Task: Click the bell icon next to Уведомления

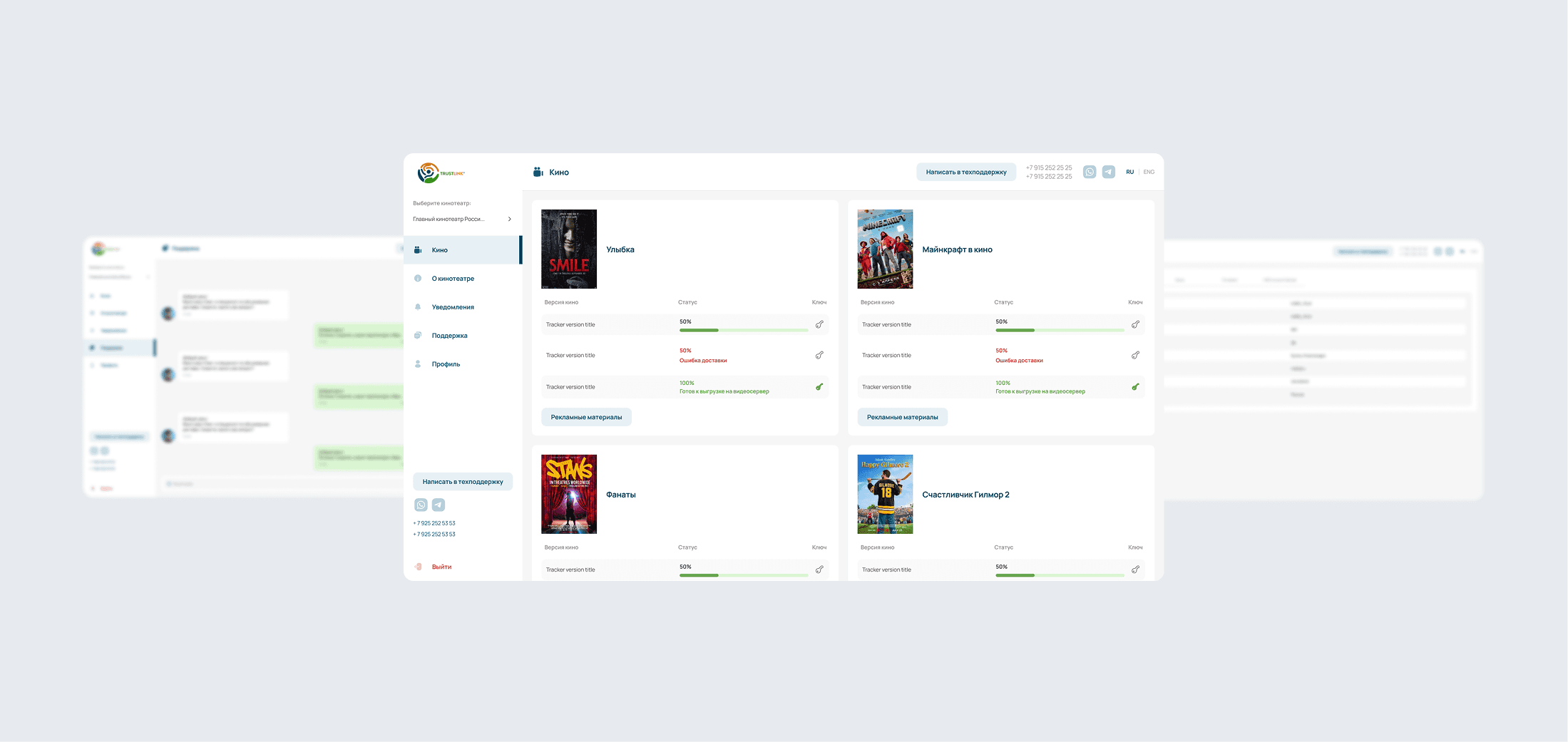Action: coord(418,307)
